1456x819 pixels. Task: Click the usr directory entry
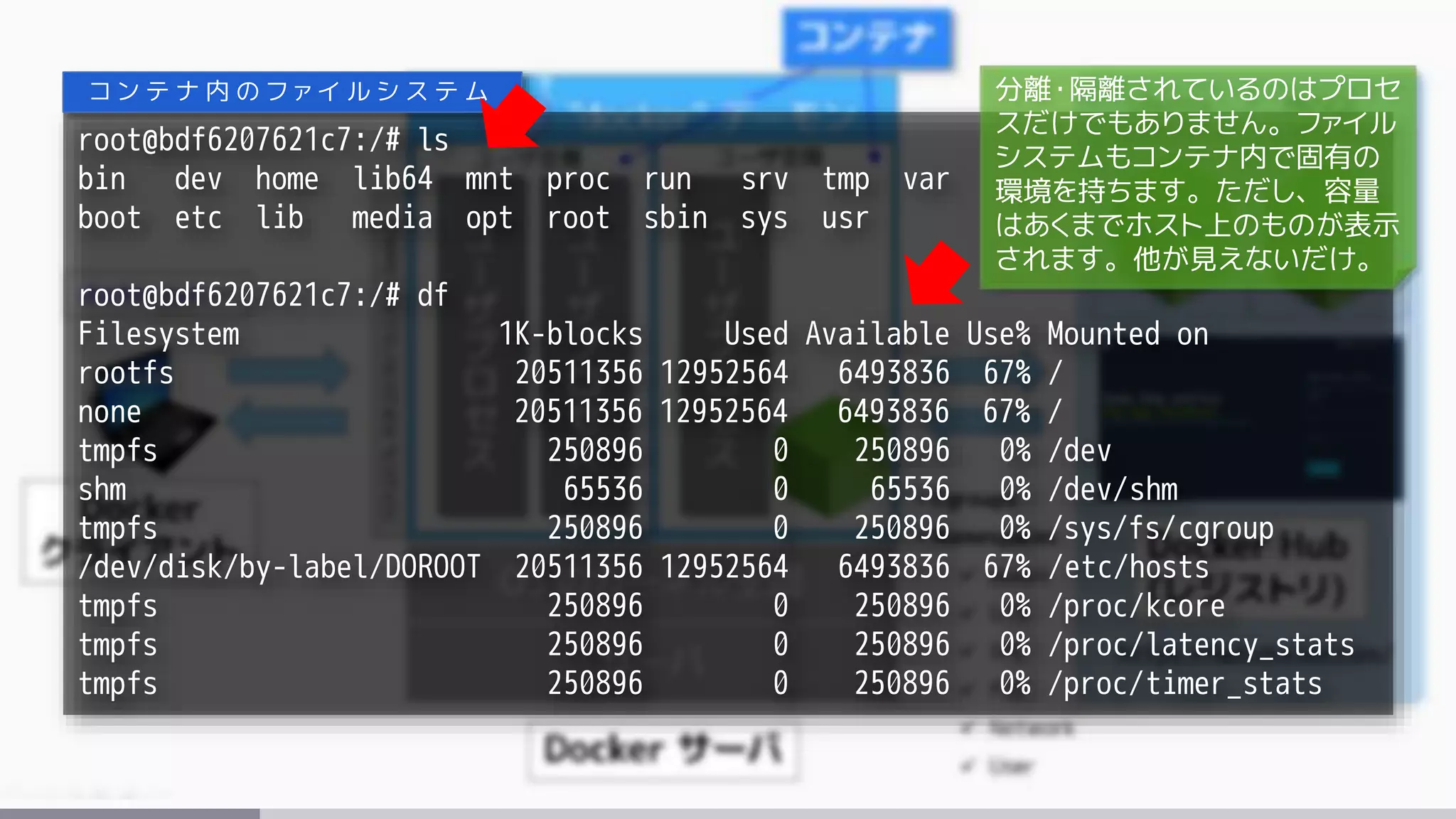click(x=845, y=218)
